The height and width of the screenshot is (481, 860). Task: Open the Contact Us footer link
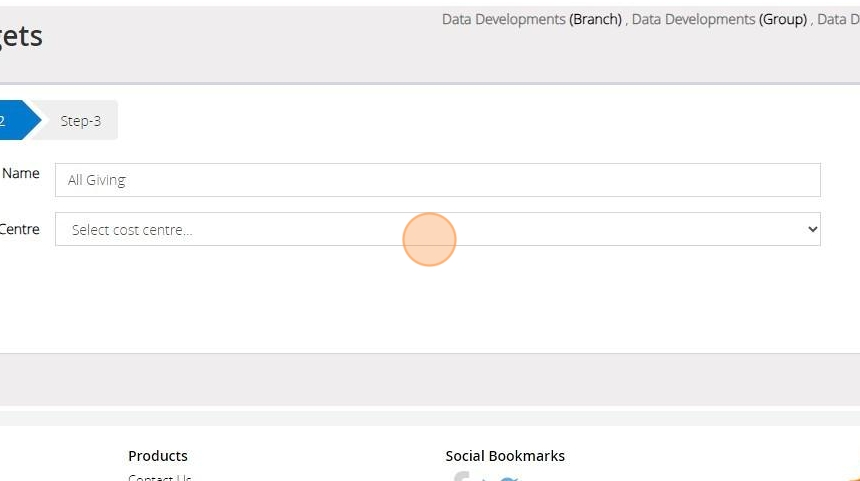click(x=160, y=478)
